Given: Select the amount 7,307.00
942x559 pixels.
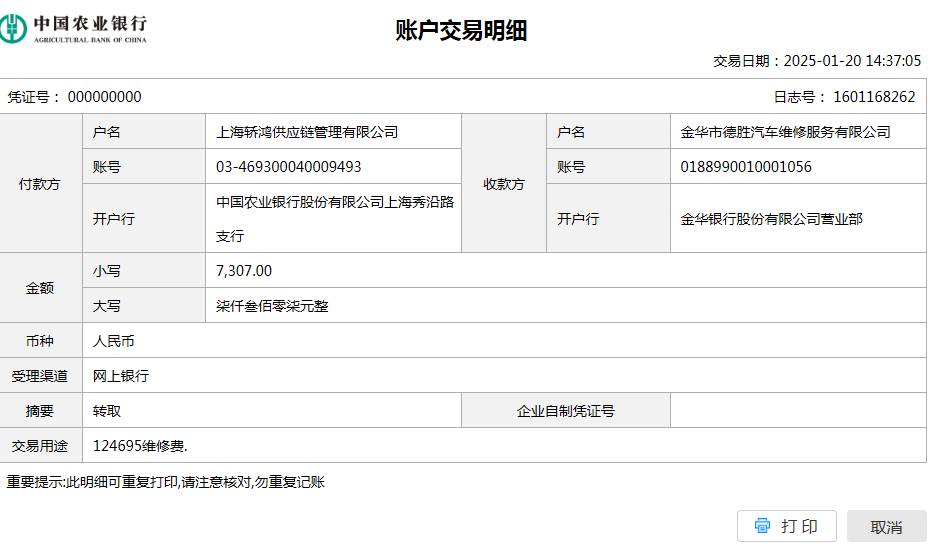Looking at the screenshot, I should (x=244, y=271).
